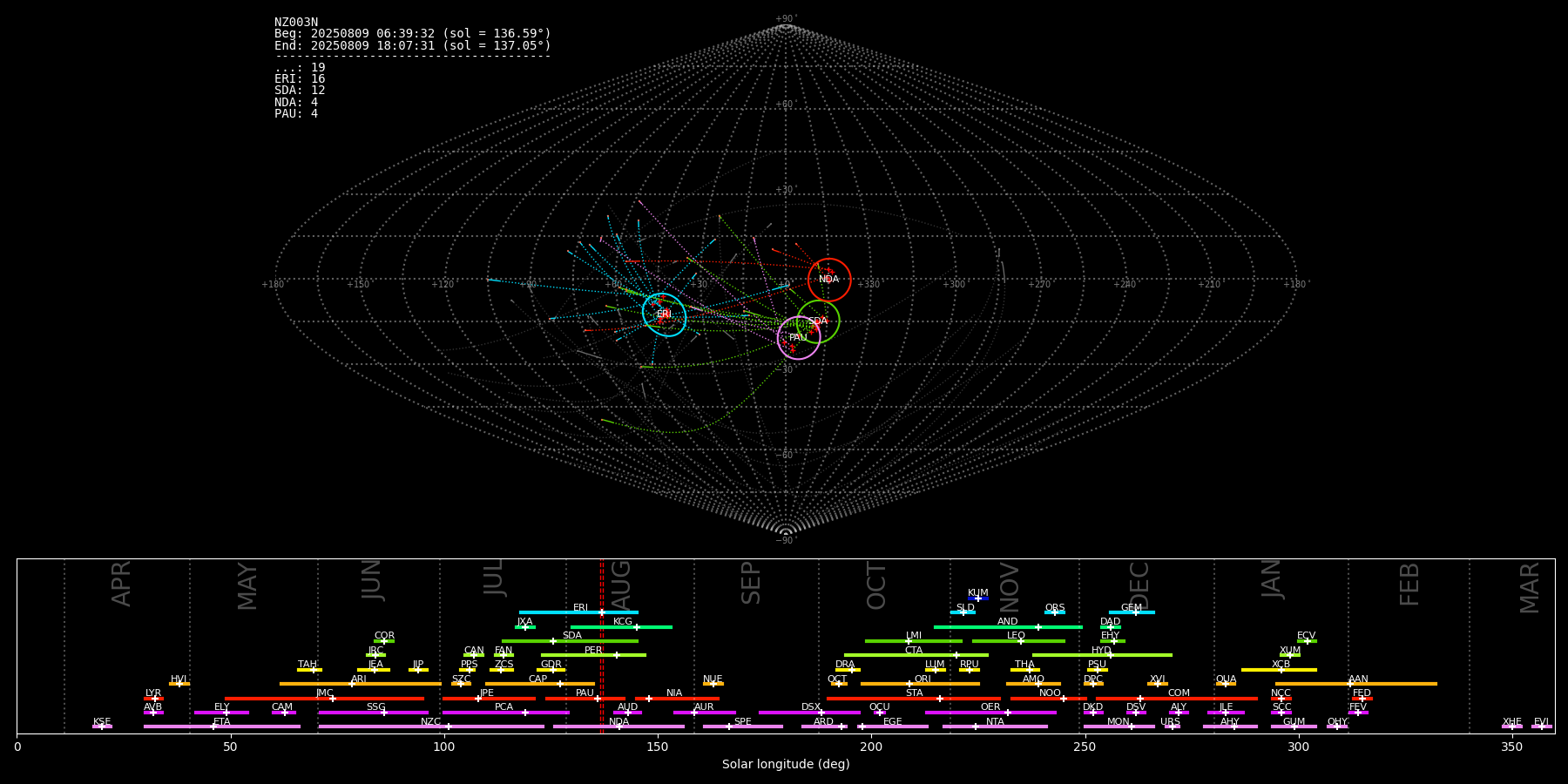Click the DRA shower label in timeline
1568x784 pixels.
(x=845, y=665)
